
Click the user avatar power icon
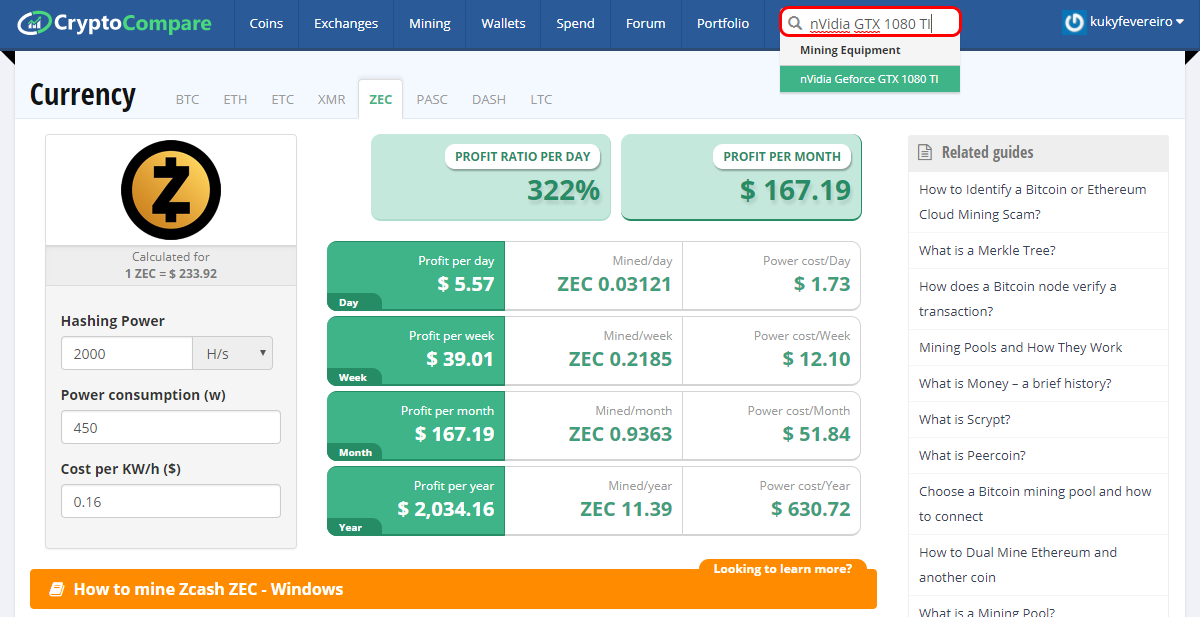point(1074,23)
